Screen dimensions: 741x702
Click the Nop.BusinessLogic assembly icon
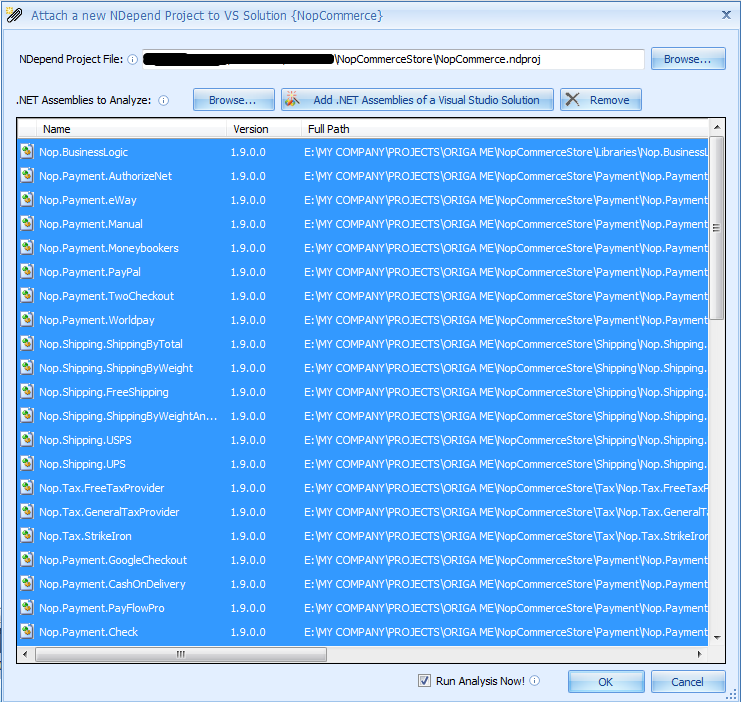pos(27,152)
